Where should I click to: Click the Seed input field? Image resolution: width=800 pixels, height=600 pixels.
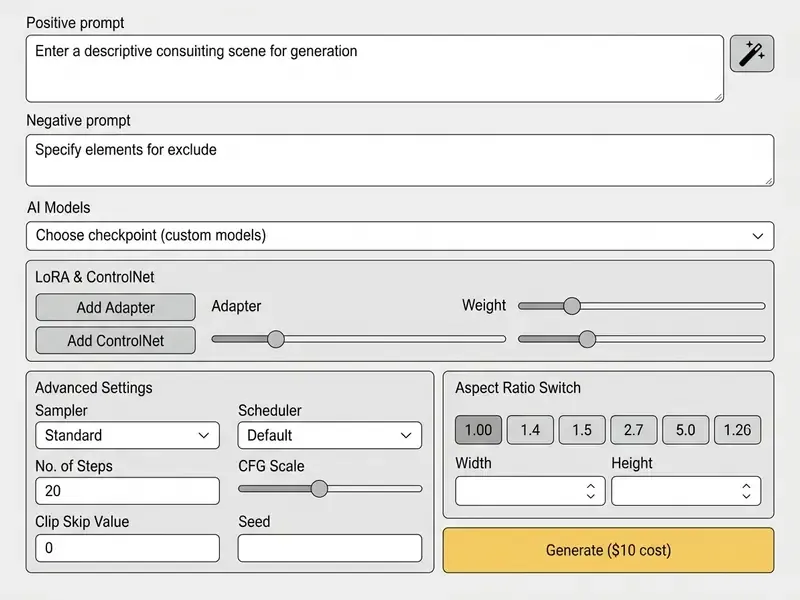pos(330,548)
